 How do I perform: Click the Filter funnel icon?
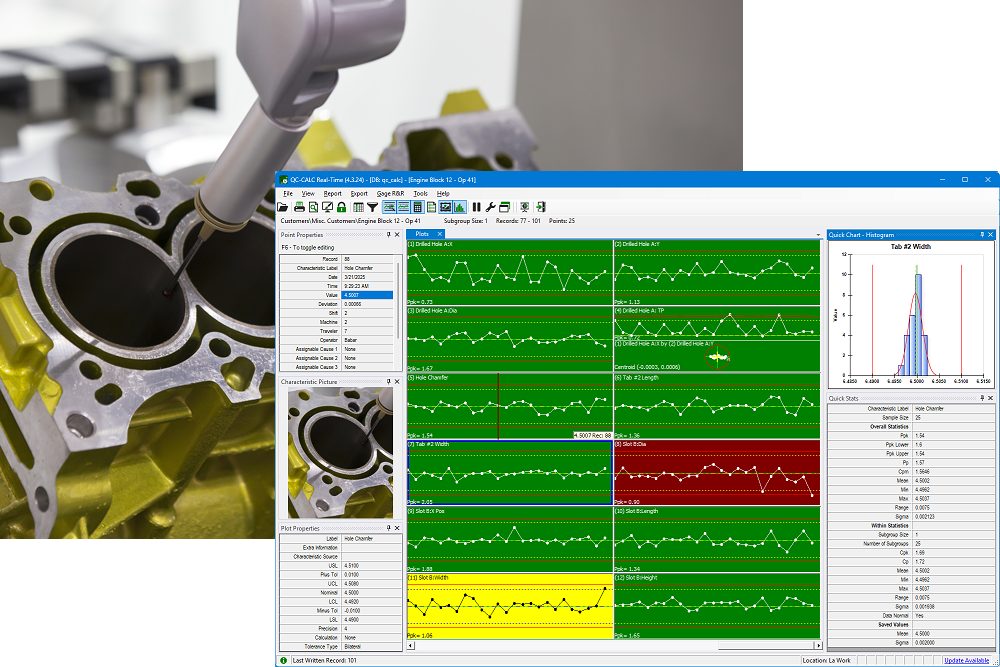point(372,207)
